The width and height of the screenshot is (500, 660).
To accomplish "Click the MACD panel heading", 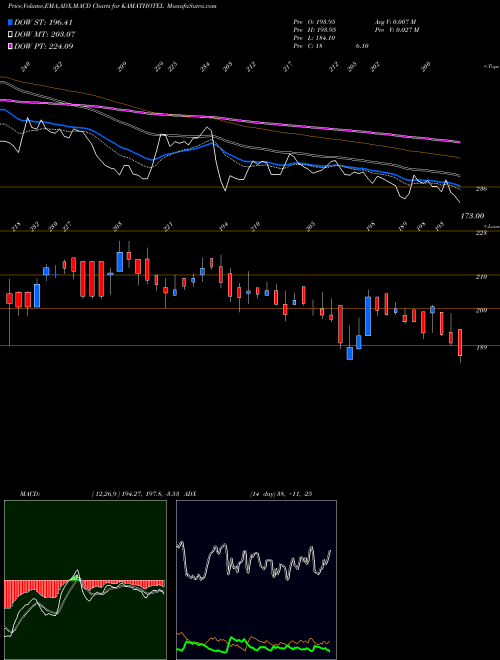I will point(29,494).
